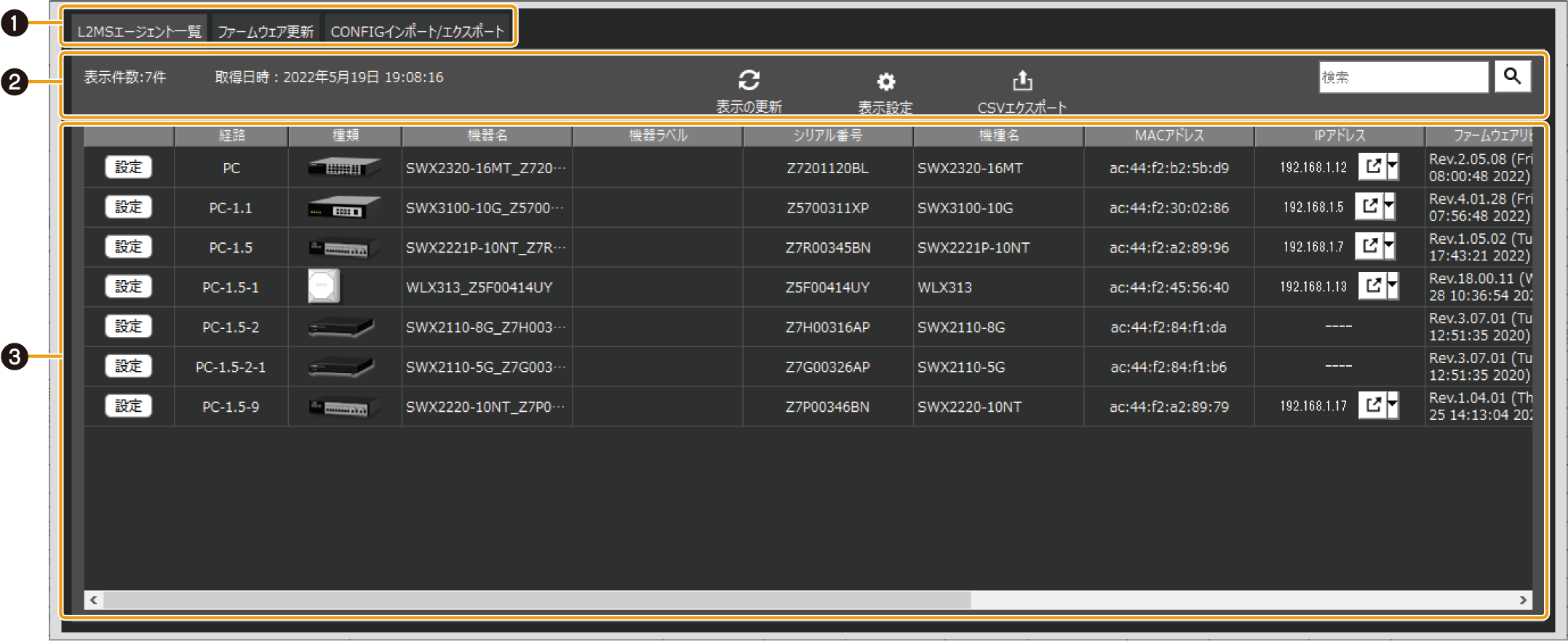Click the CSVエクスポート export icon
This screenshot has height=641, width=1568.
[1022, 80]
